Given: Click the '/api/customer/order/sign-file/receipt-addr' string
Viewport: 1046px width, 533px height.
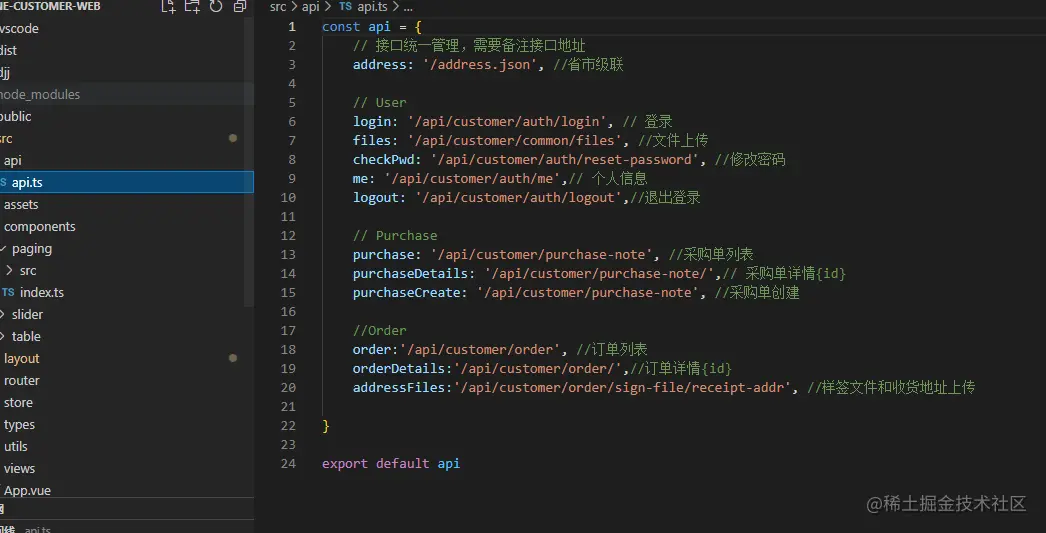Looking at the screenshot, I should point(622,388).
